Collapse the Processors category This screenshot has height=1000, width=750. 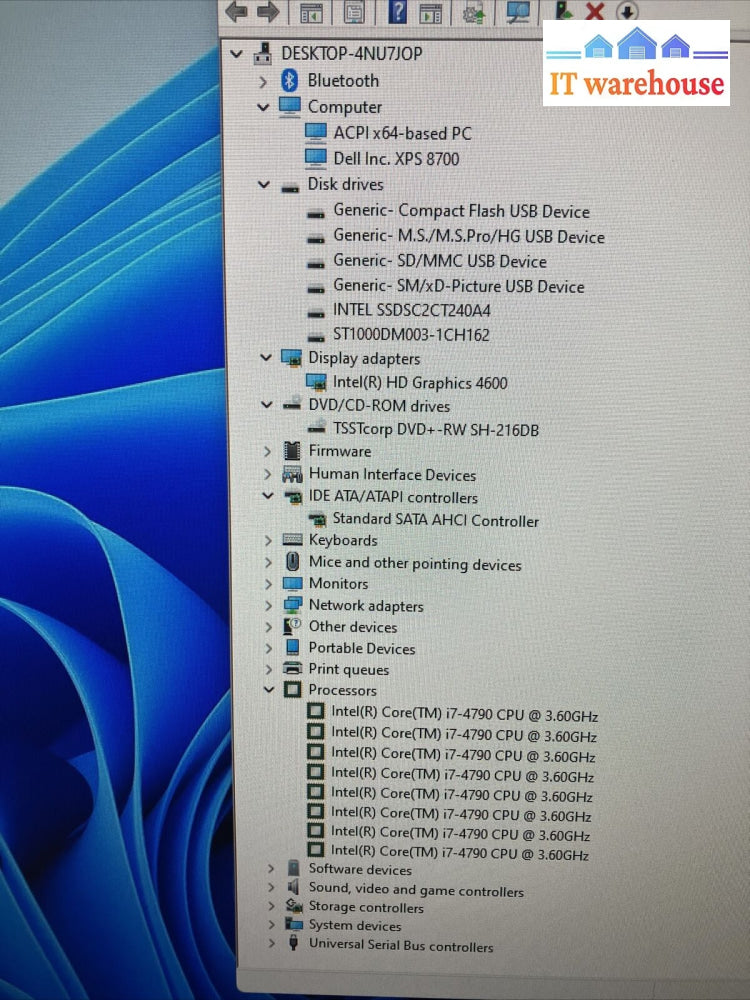point(267,690)
